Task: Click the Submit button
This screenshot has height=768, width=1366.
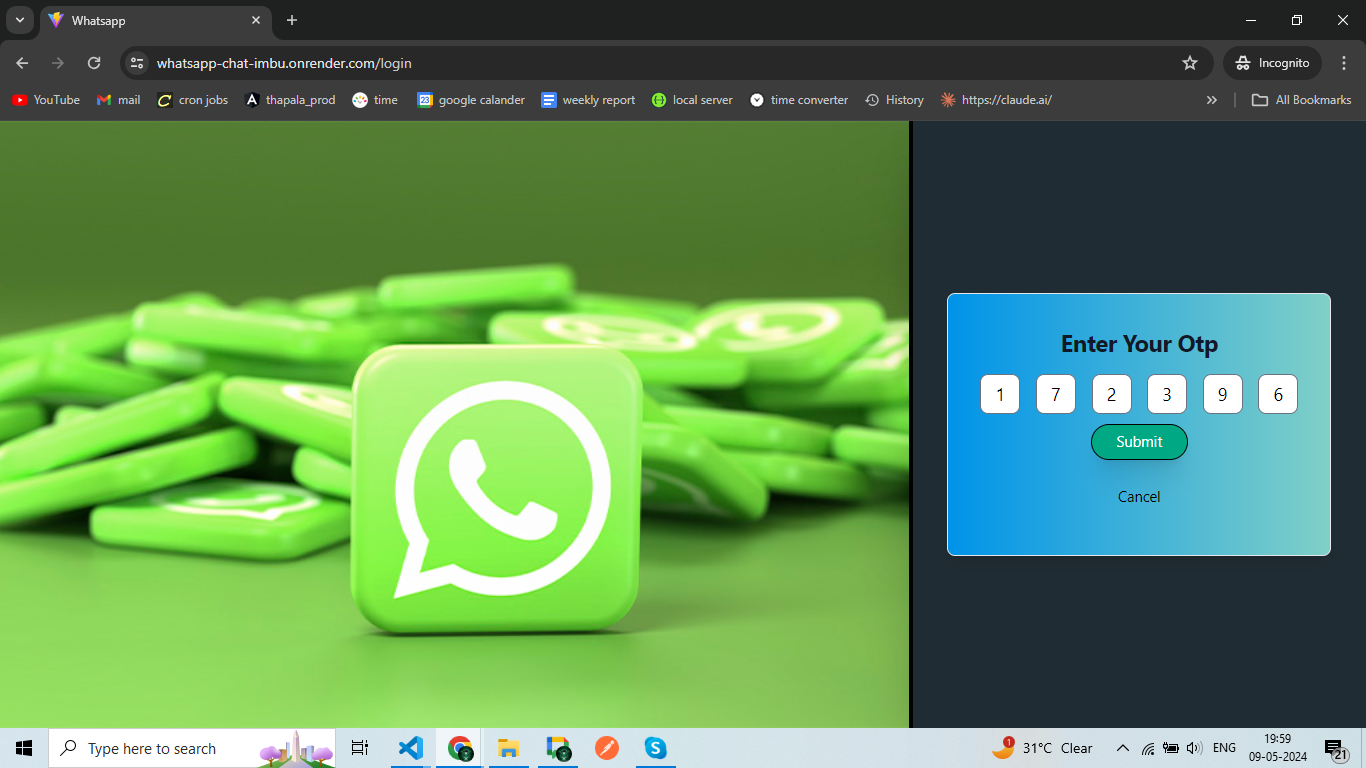Action: (1139, 442)
